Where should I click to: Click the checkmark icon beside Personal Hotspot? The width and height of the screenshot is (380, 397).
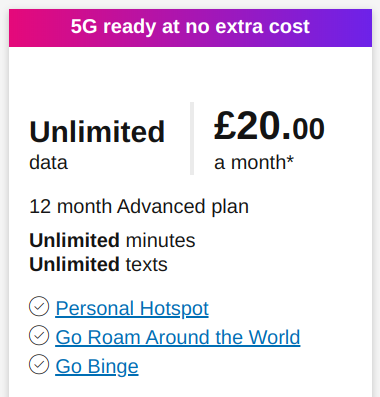tap(39, 306)
